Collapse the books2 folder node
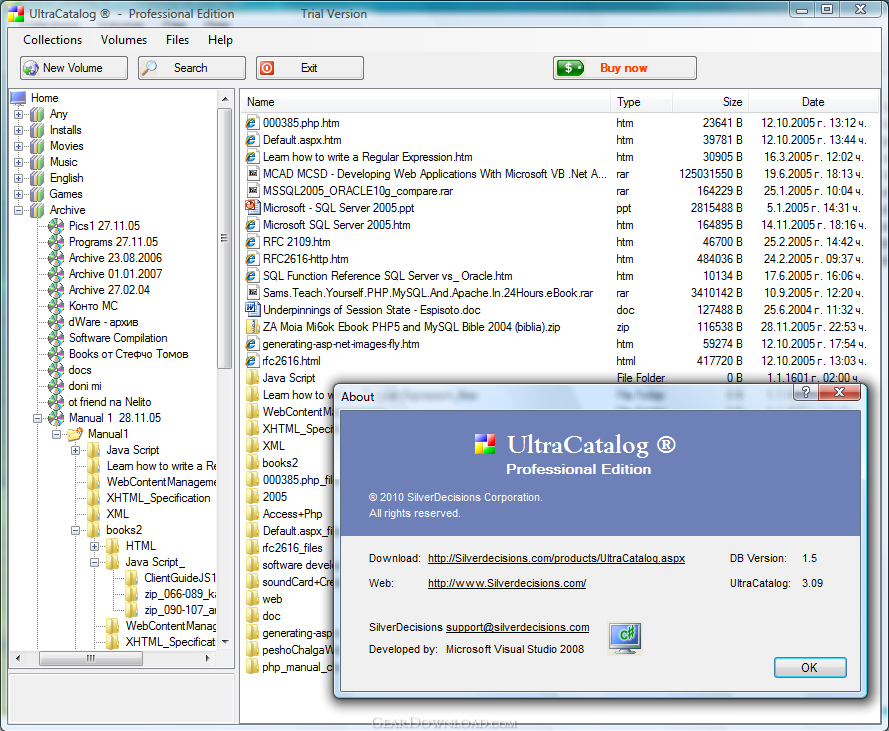Screen dimensions: 889x731 75,530
